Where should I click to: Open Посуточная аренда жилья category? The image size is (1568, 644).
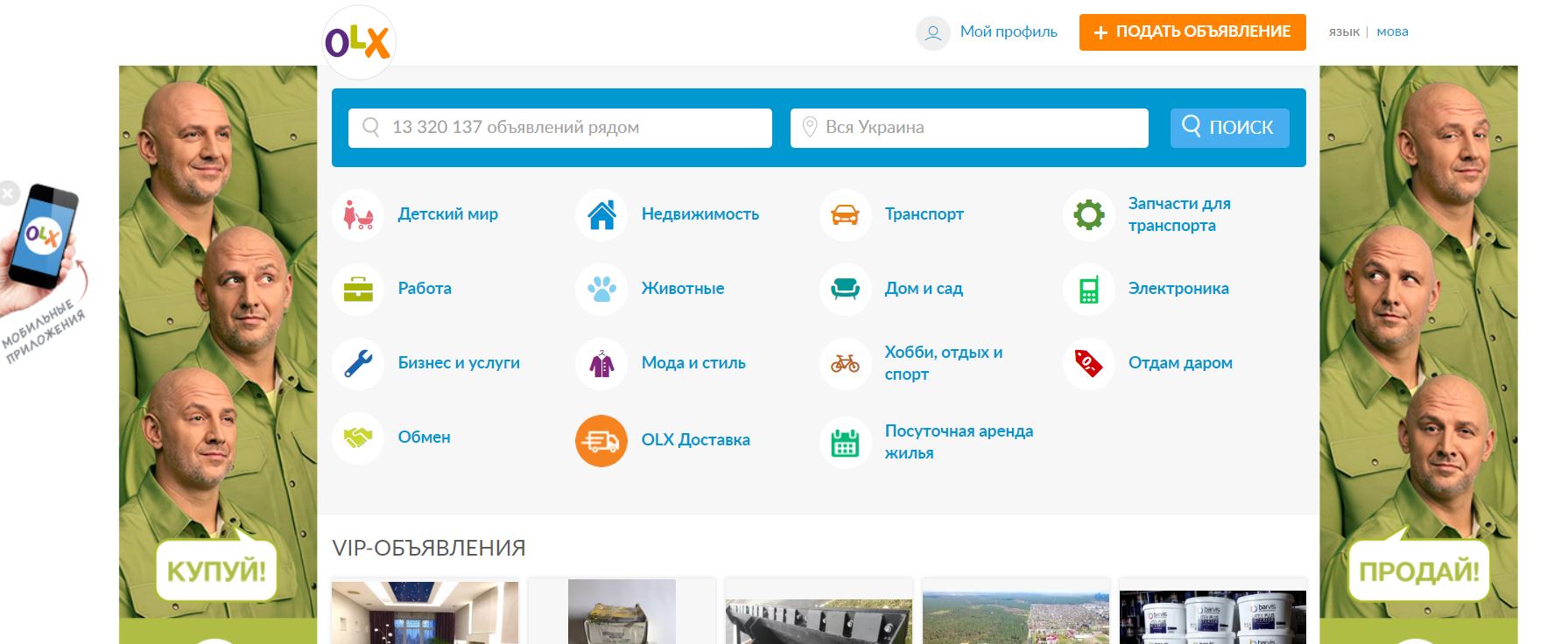coord(959,442)
